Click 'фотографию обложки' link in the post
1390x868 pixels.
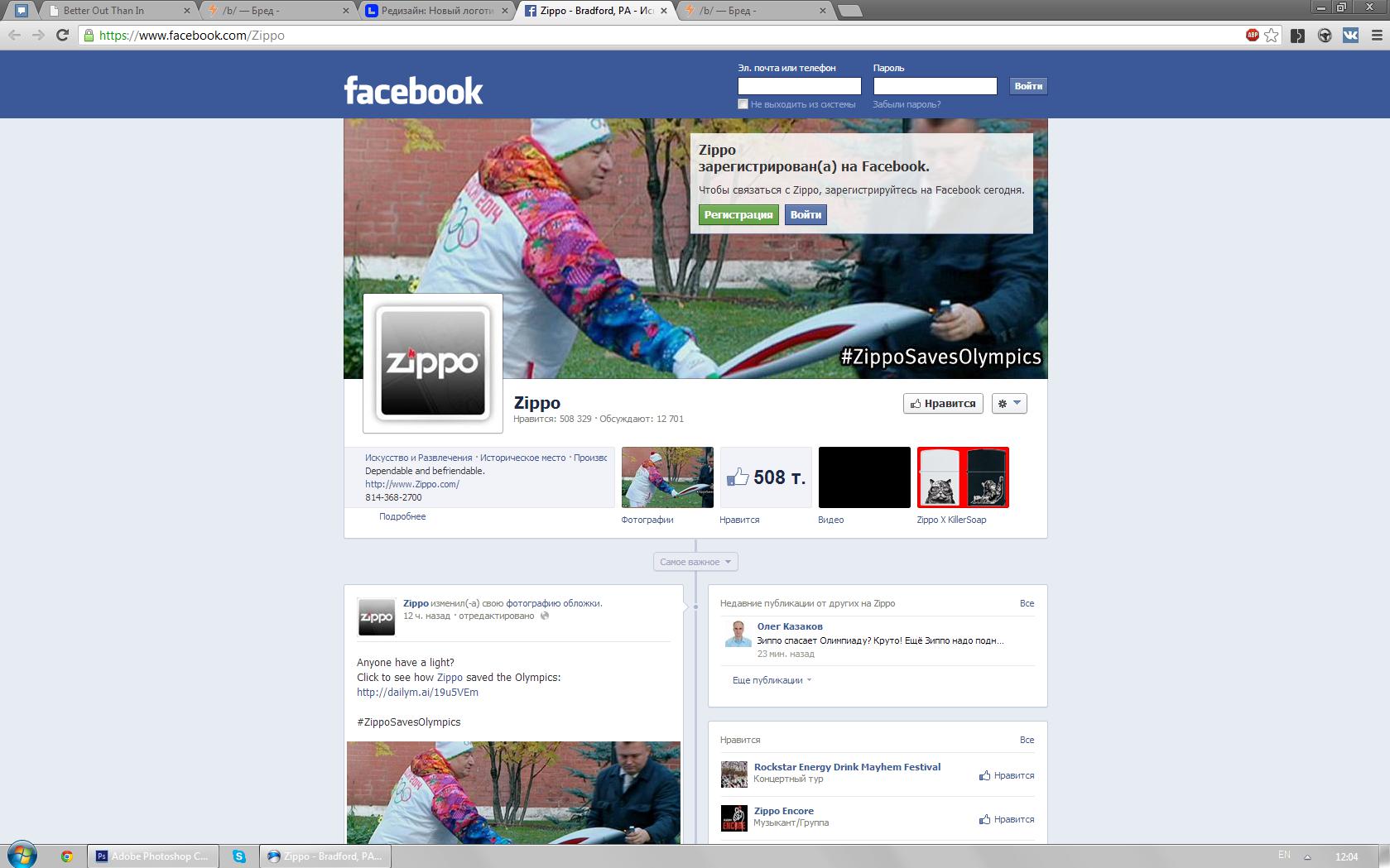(x=554, y=603)
